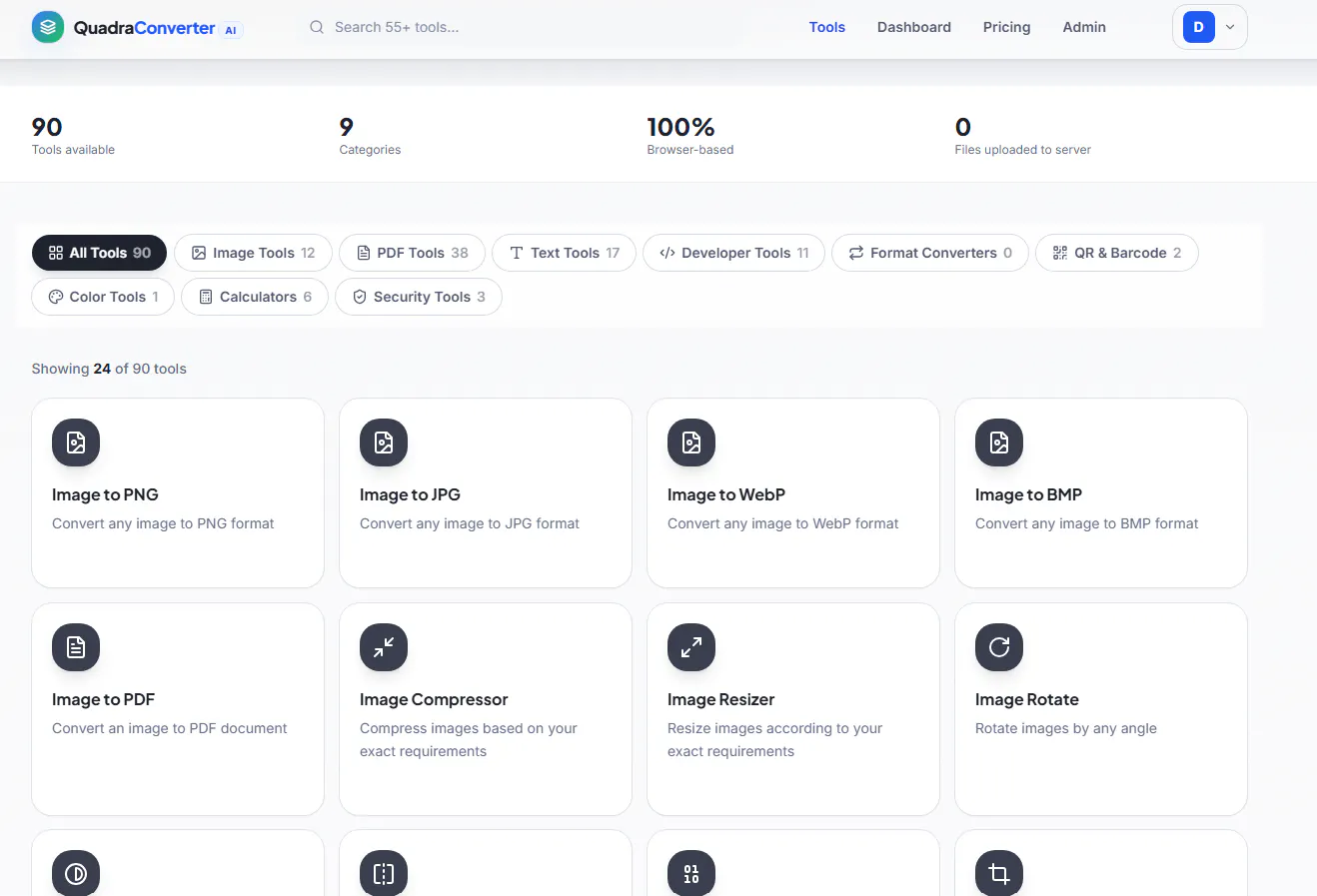
Task: Open the Admin nav item
Action: pos(1084,27)
